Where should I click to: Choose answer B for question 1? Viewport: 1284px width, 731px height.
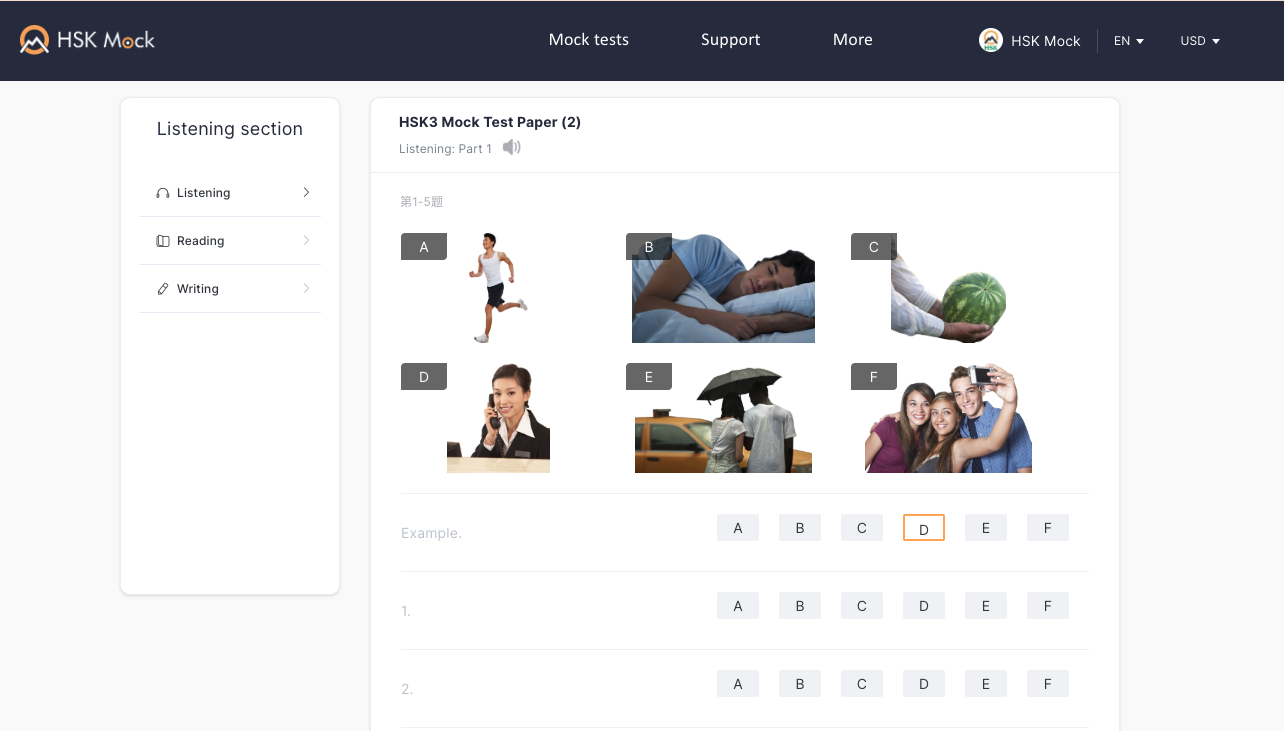800,606
